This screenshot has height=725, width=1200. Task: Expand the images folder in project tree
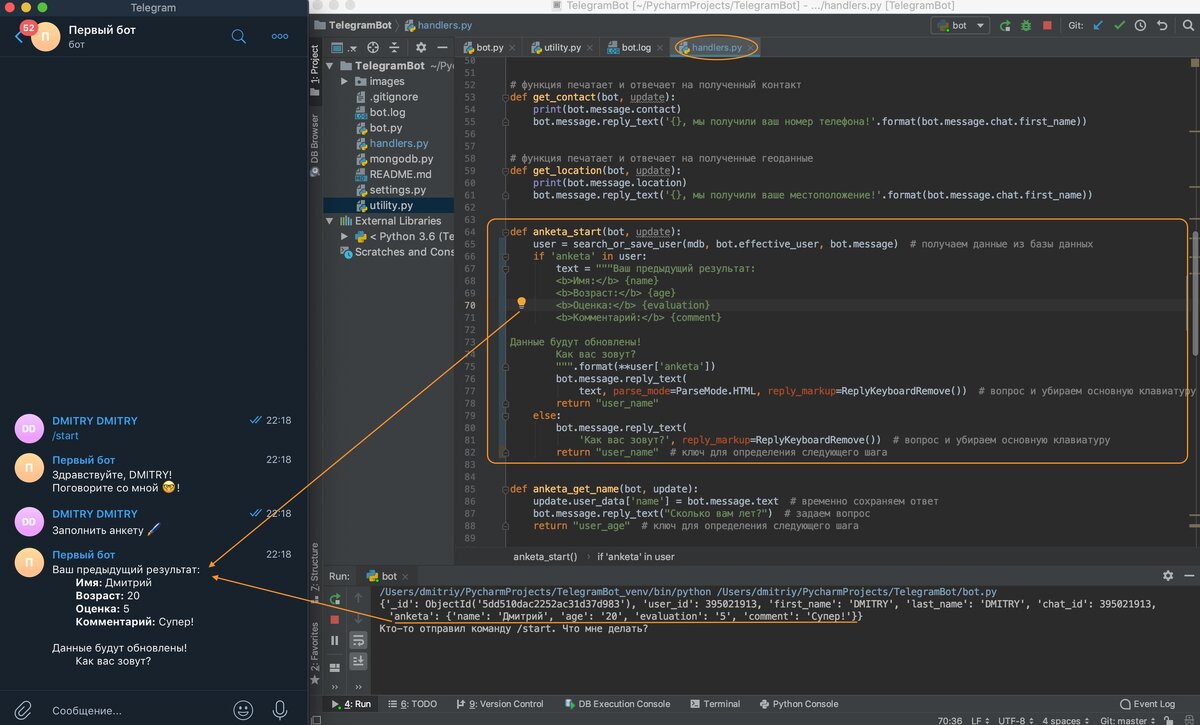tap(344, 82)
